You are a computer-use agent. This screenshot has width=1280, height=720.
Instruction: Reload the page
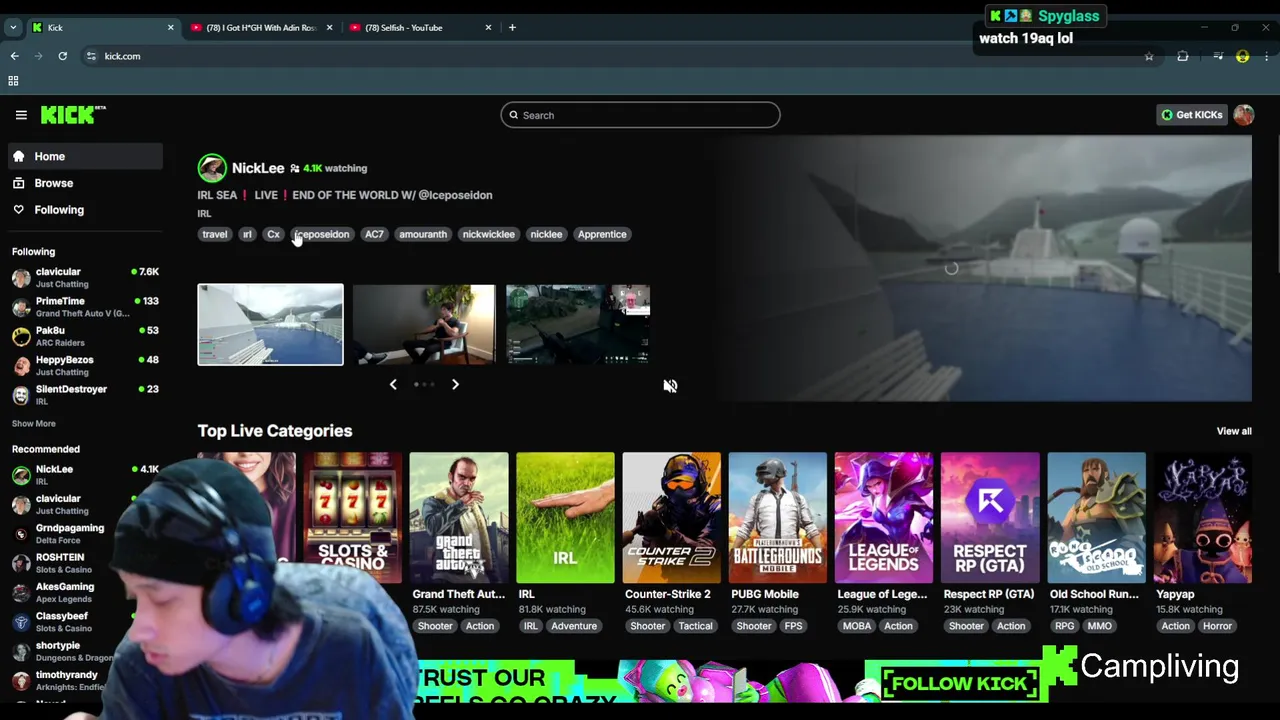[62, 56]
